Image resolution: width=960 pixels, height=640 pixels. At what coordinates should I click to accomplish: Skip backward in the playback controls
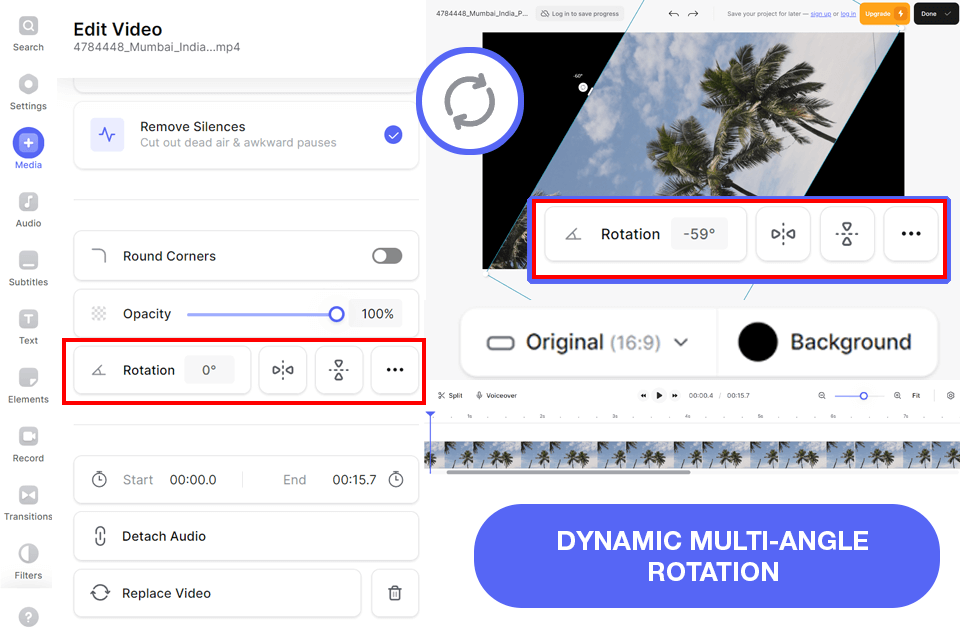point(643,396)
